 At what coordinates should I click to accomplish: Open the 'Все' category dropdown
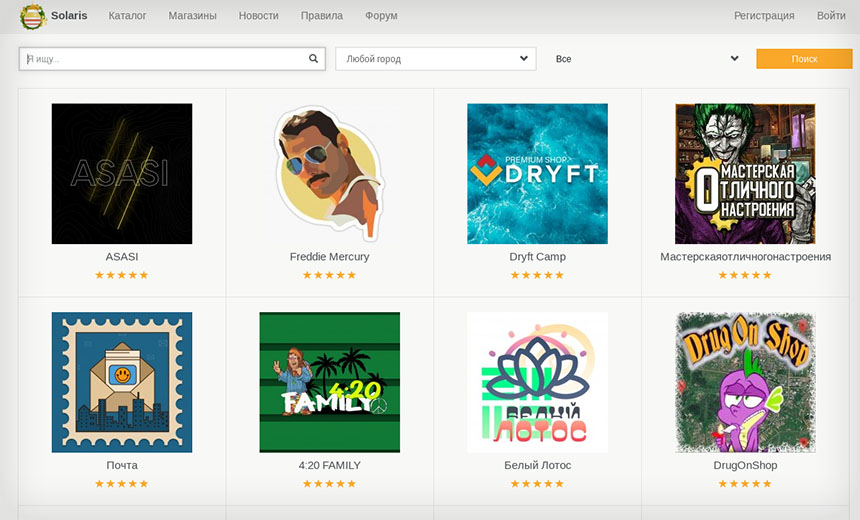(x=646, y=59)
